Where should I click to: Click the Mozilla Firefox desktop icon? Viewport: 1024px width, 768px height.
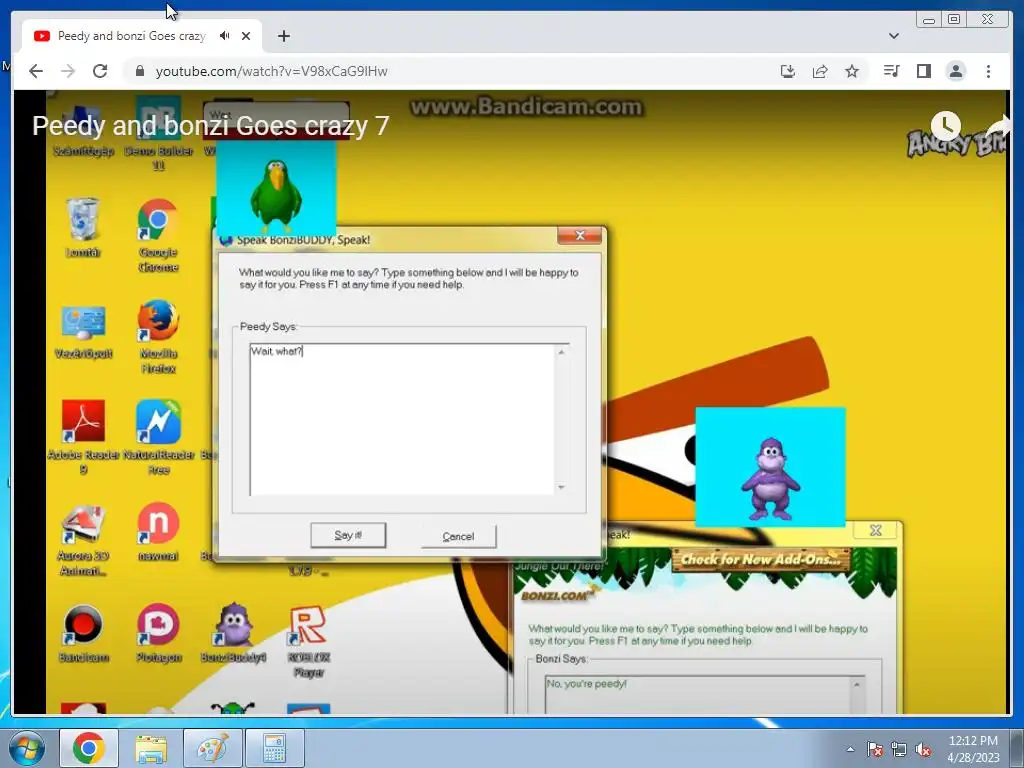click(158, 336)
